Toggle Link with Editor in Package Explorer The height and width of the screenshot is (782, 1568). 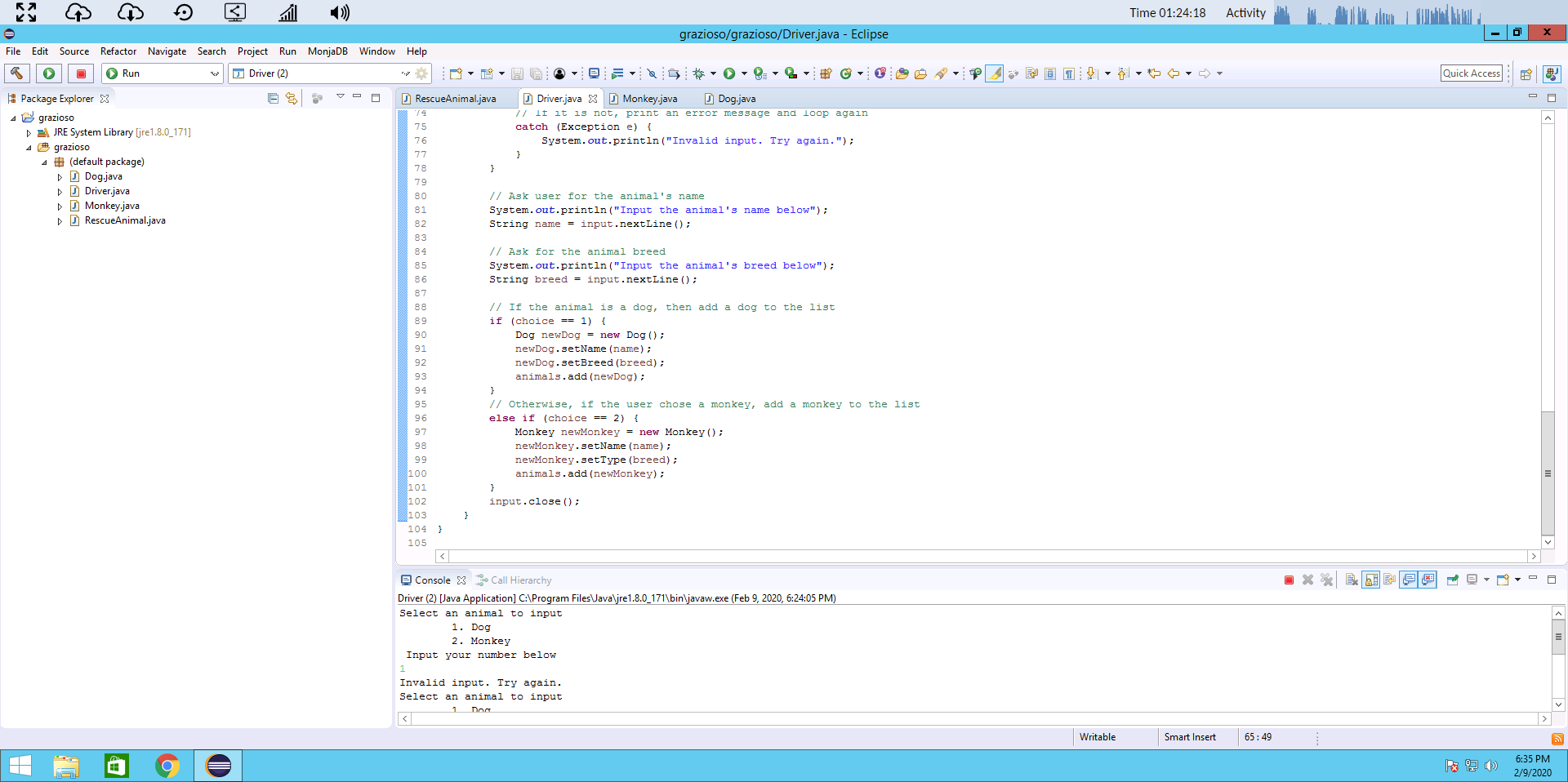(x=292, y=98)
